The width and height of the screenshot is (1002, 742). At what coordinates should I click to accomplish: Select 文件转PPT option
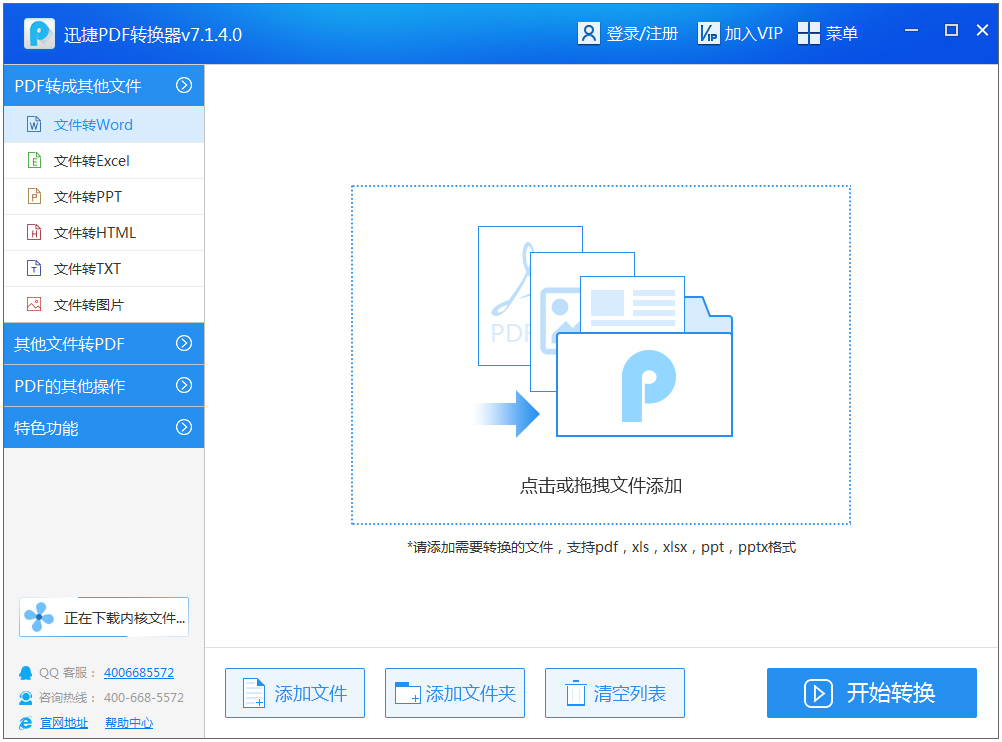pos(104,196)
